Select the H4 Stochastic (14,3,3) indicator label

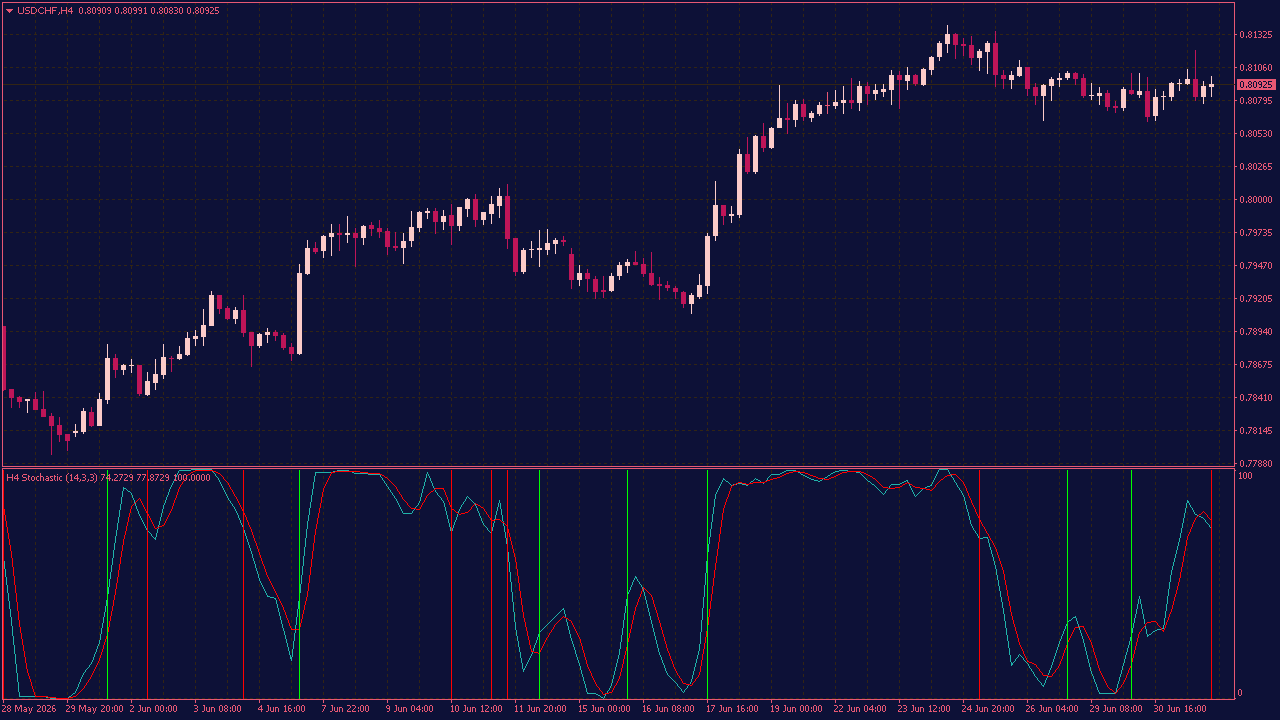52,477
